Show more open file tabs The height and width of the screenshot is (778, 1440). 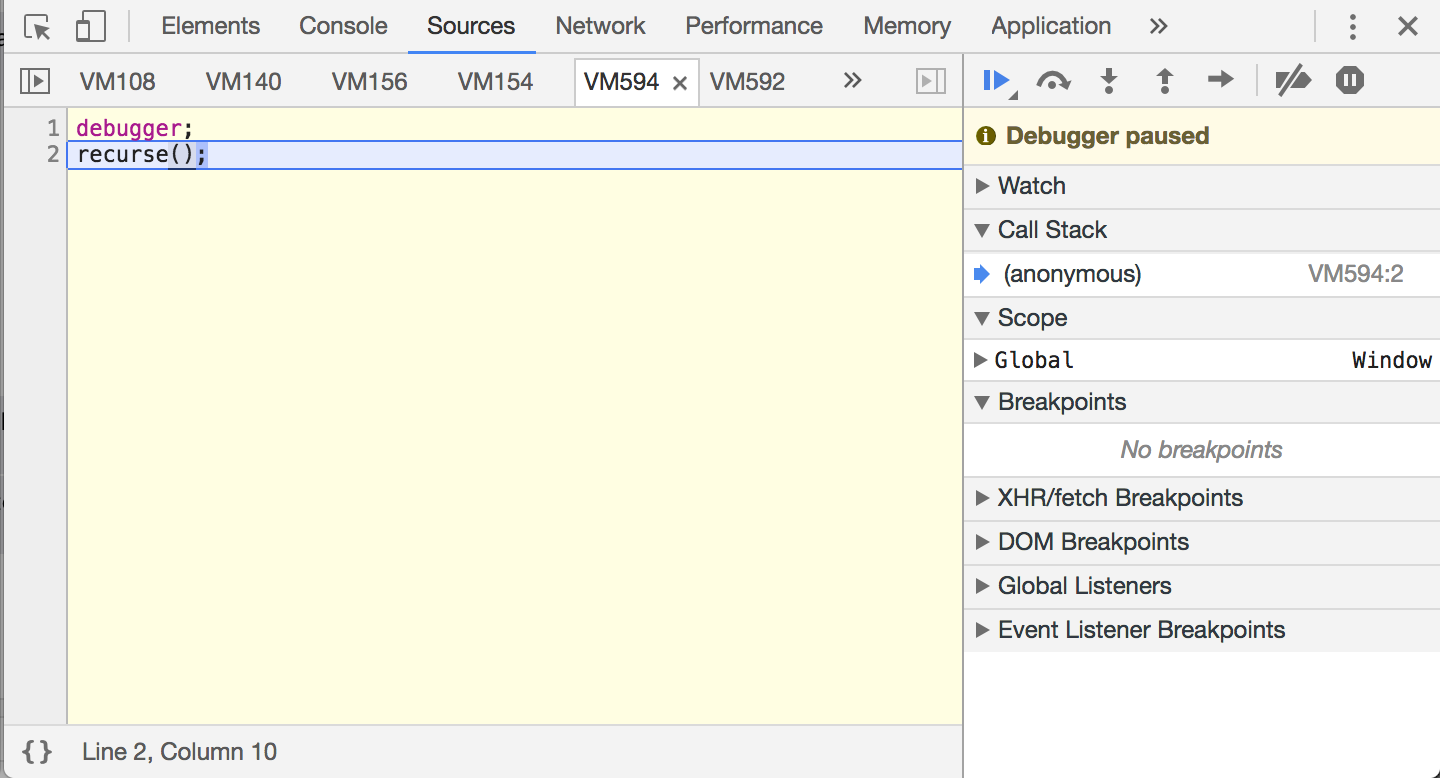[x=852, y=81]
